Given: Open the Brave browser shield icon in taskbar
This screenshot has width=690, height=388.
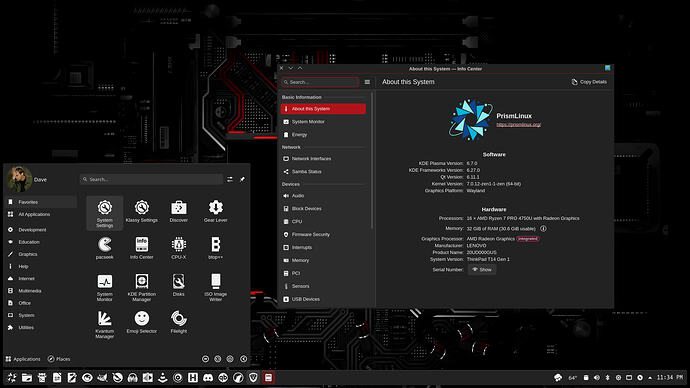Looking at the screenshot, I should pyautogui.click(x=253, y=377).
